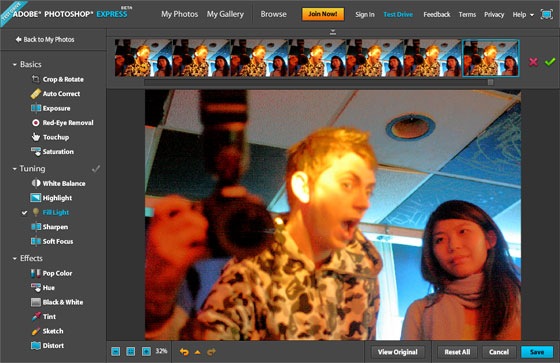This screenshot has height=363, width=560.
Task: Select the sixth fill light preview thumbnail
Action: pyautogui.click(x=433, y=58)
